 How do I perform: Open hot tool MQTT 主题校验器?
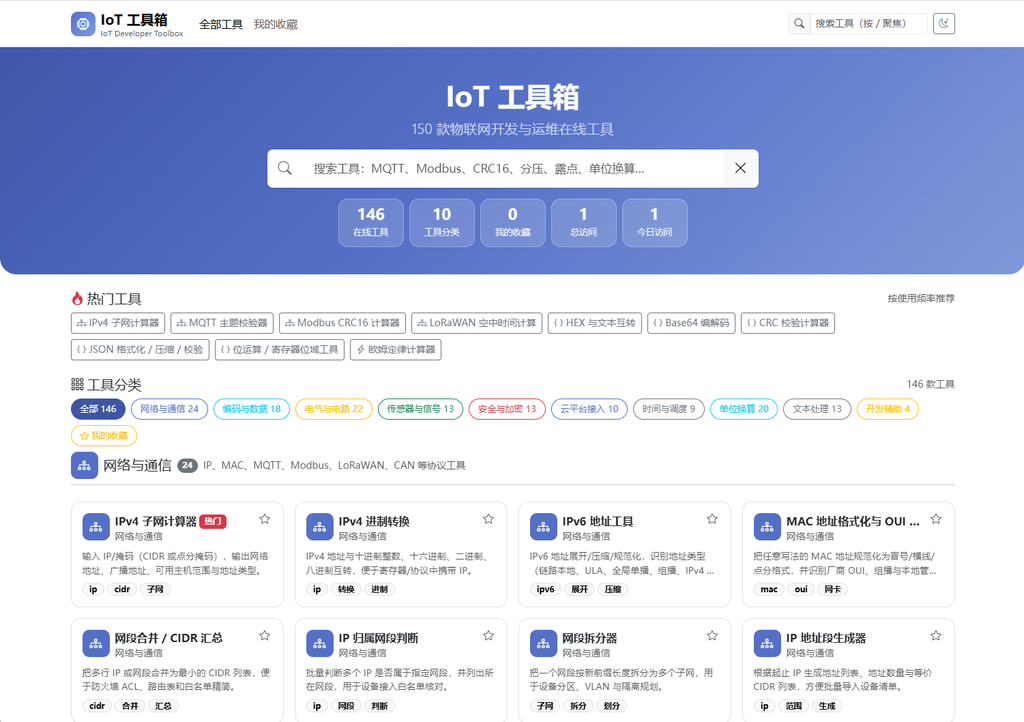[222, 323]
